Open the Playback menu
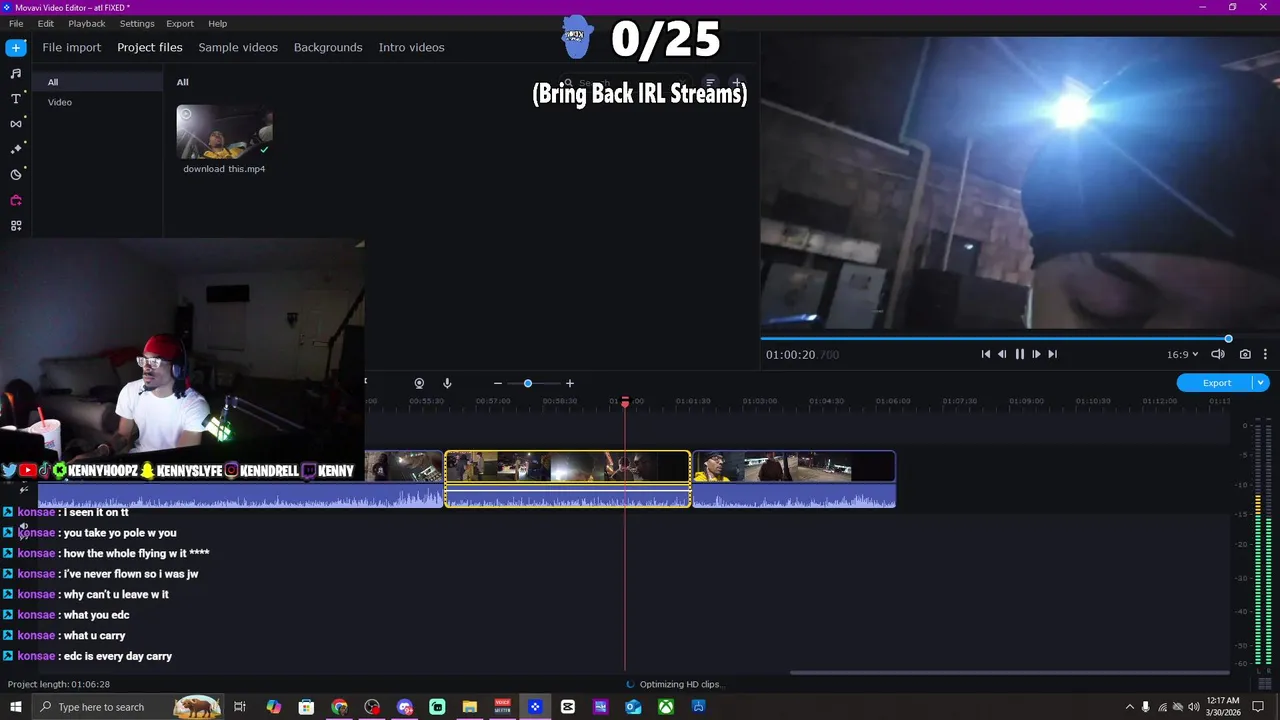This screenshot has height=720, width=1280. coord(87,23)
